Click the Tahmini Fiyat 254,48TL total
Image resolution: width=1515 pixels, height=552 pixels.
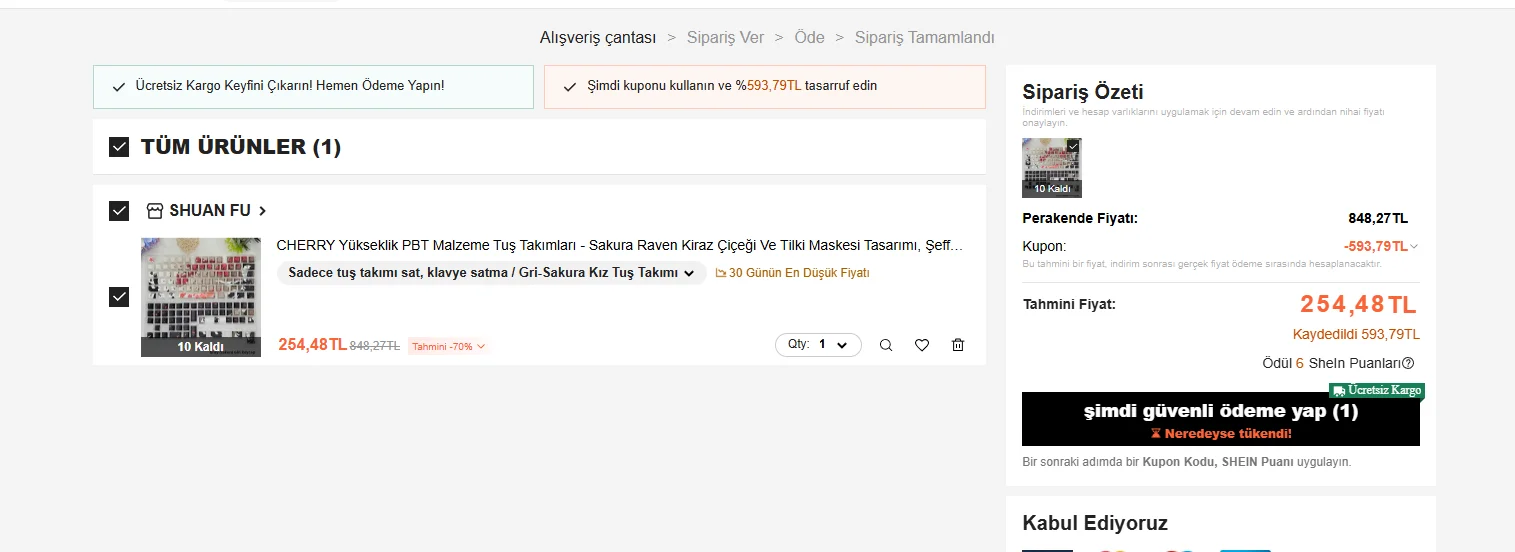pyautogui.click(x=1358, y=304)
